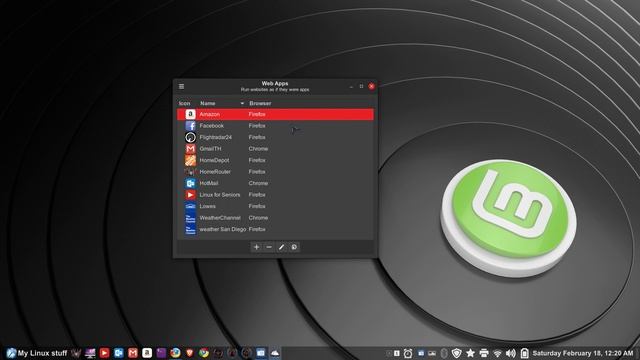
Task: Click the Outlook launcher in the taskbar
Action: pyautogui.click(x=119, y=353)
